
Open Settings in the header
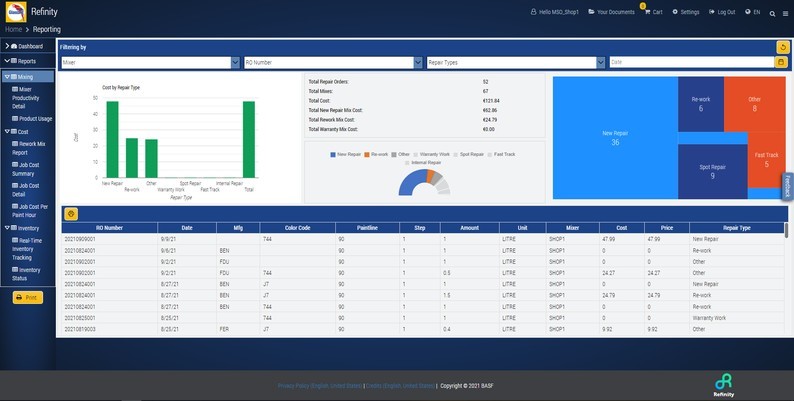click(686, 12)
